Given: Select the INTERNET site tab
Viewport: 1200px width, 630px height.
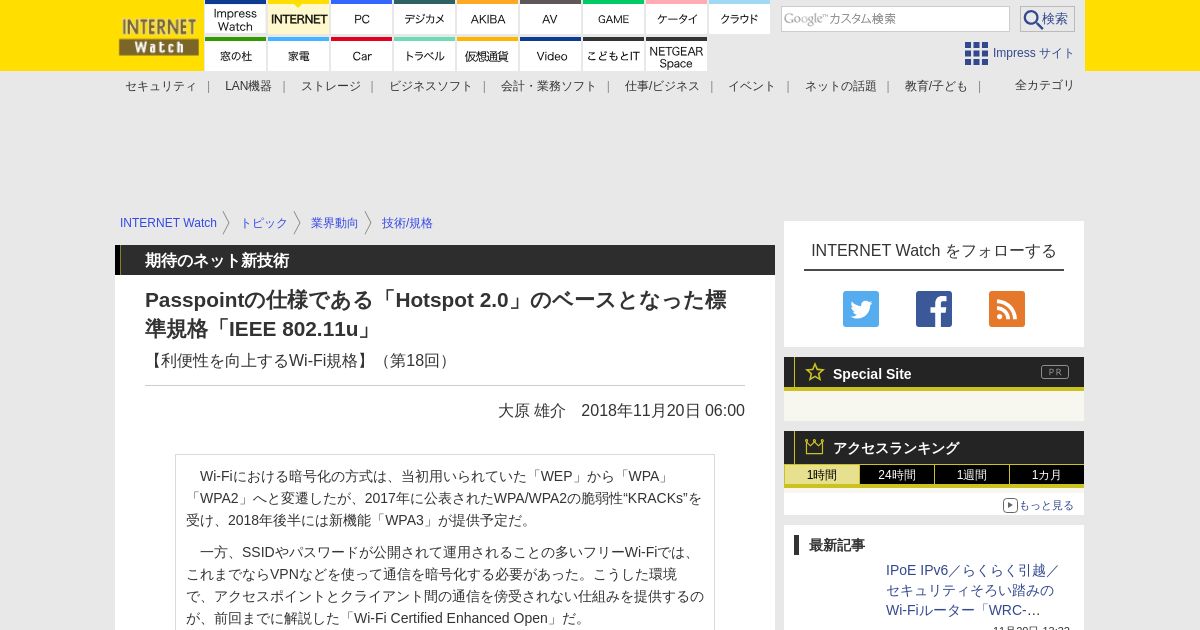Looking at the screenshot, I should (x=299, y=18).
